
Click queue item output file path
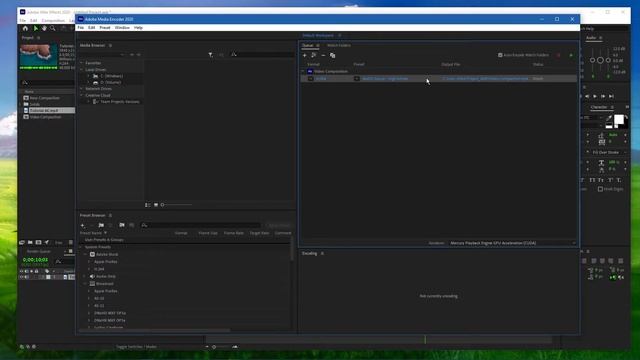(485, 78)
